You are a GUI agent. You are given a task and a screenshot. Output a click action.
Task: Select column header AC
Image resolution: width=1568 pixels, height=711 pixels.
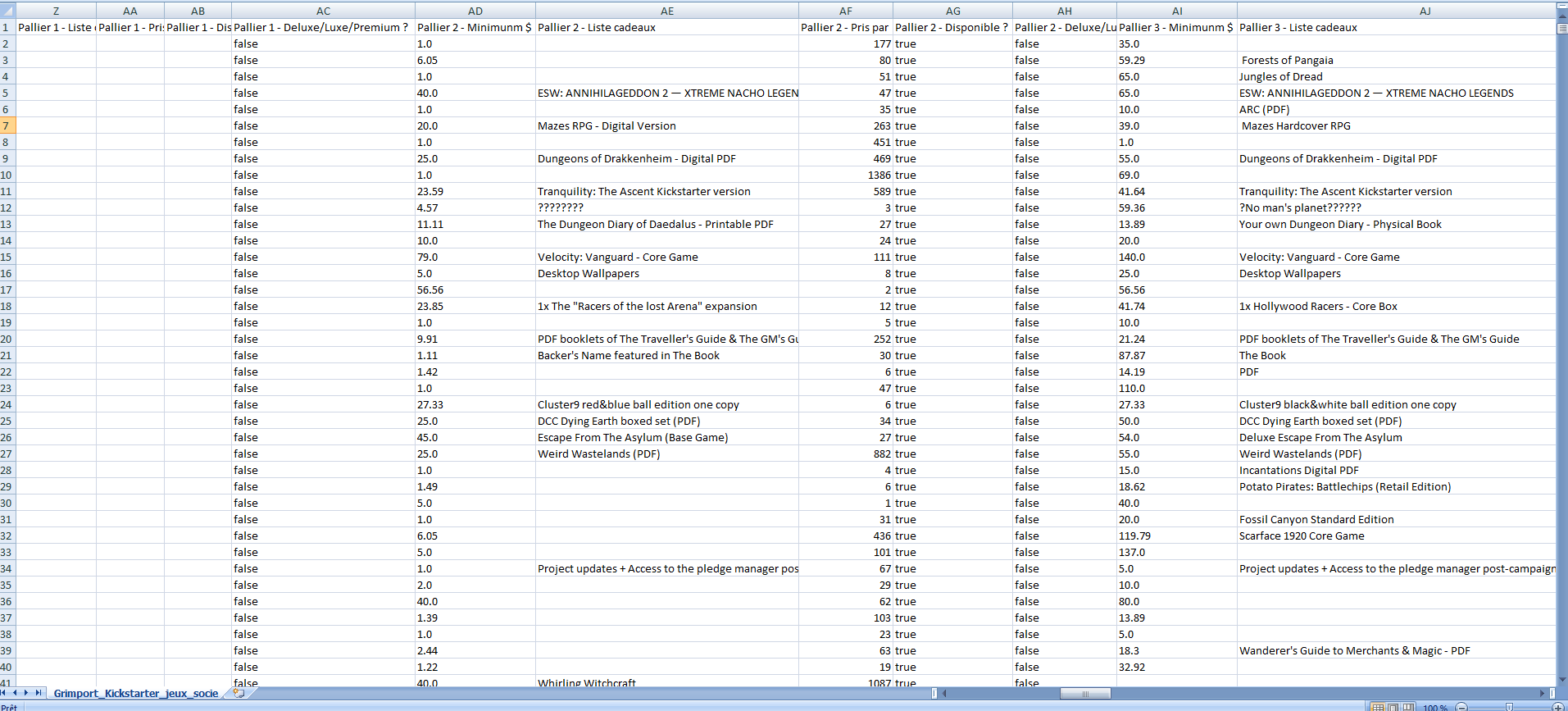(x=324, y=11)
